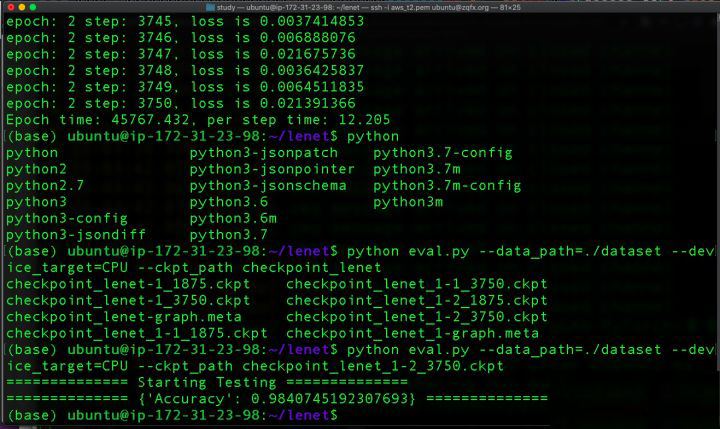Click the 'python3.7m-config' completion entry
This screenshot has width=720, height=429.
pyautogui.click(x=447, y=186)
